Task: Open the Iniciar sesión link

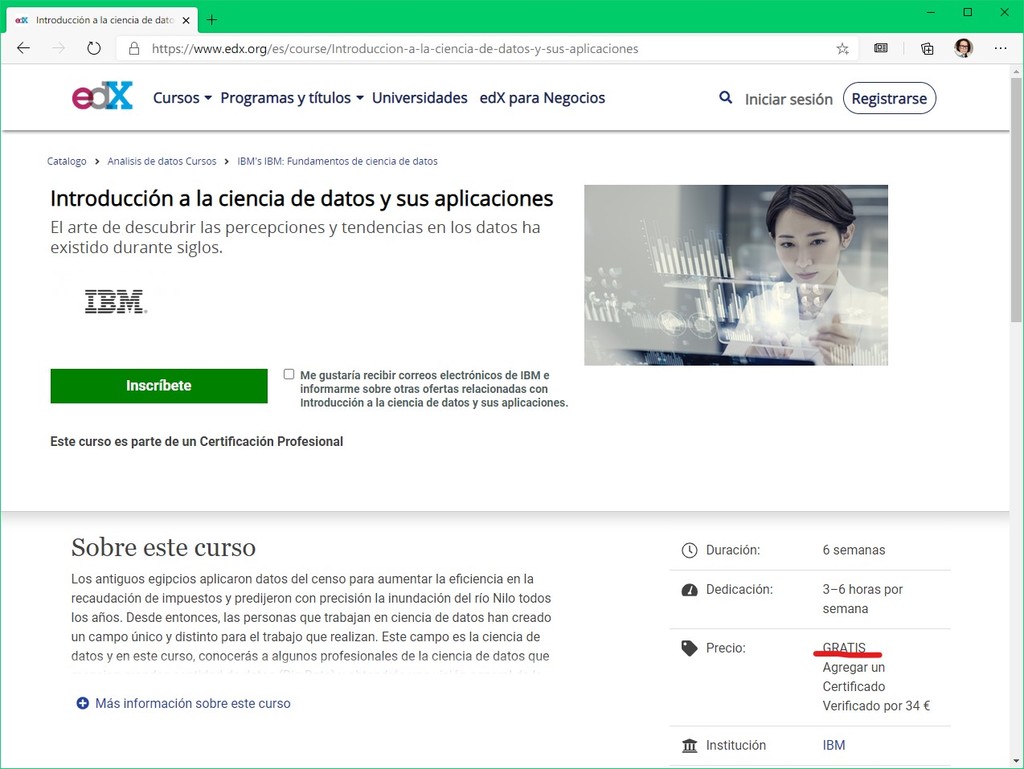Action: click(789, 99)
